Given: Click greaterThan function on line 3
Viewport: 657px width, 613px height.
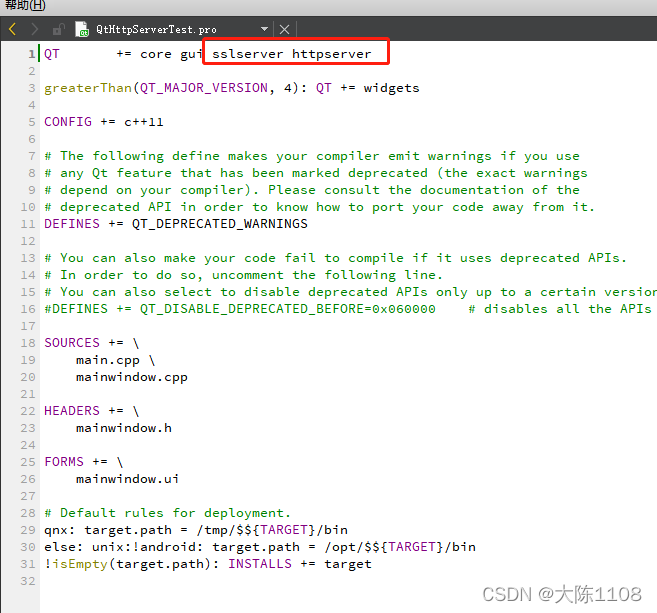Looking at the screenshot, I should pos(88,88).
